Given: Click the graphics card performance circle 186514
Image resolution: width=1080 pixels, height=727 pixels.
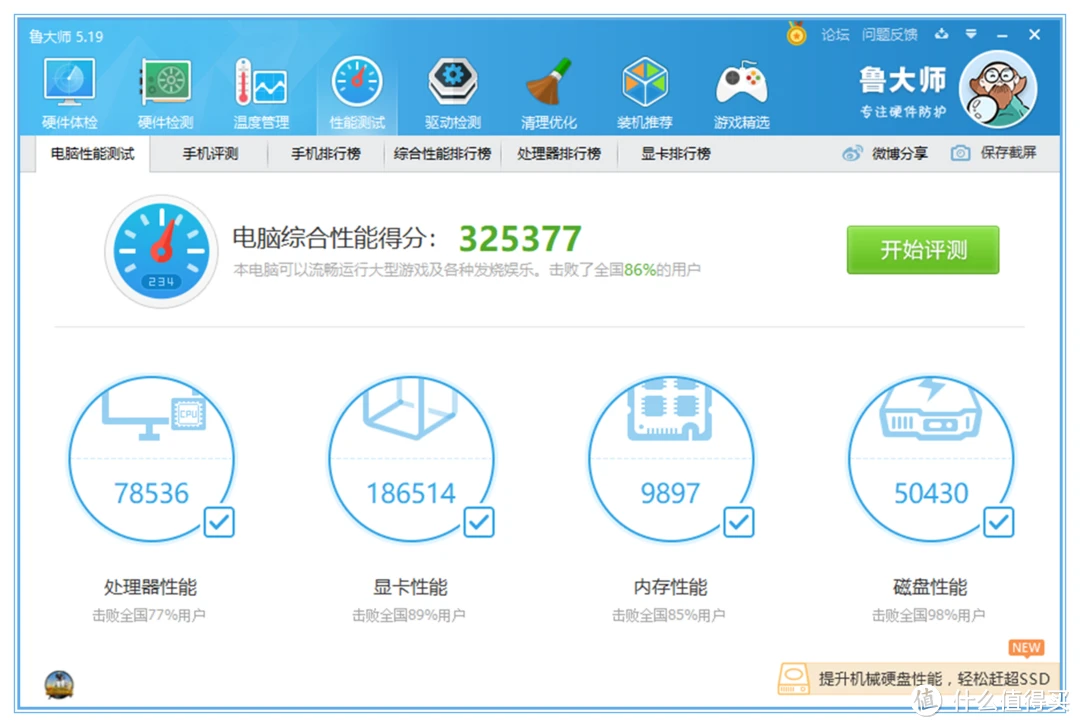Looking at the screenshot, I should pyautogui.click(x=411, y=458).
